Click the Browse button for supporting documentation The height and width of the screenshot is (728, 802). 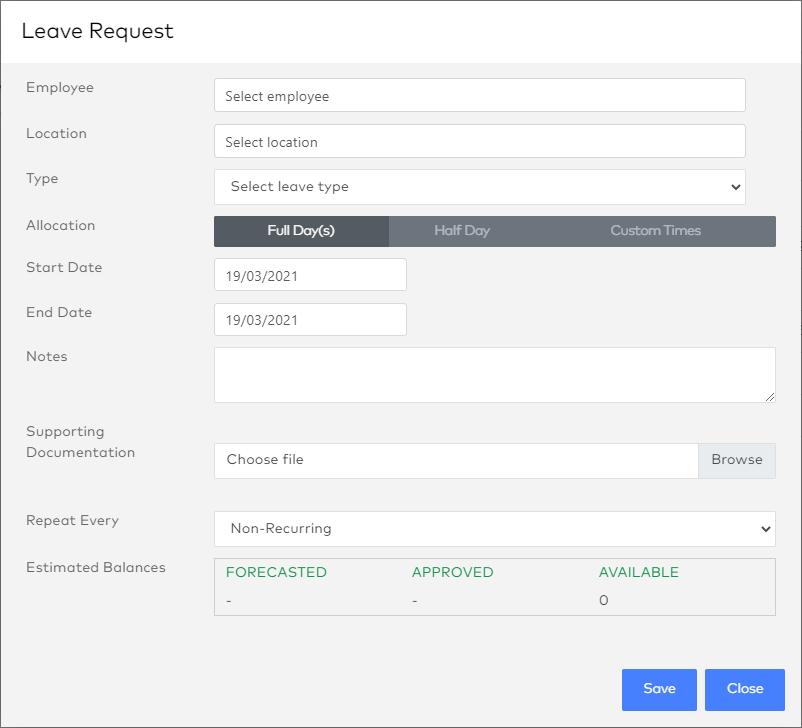point(737,460)
